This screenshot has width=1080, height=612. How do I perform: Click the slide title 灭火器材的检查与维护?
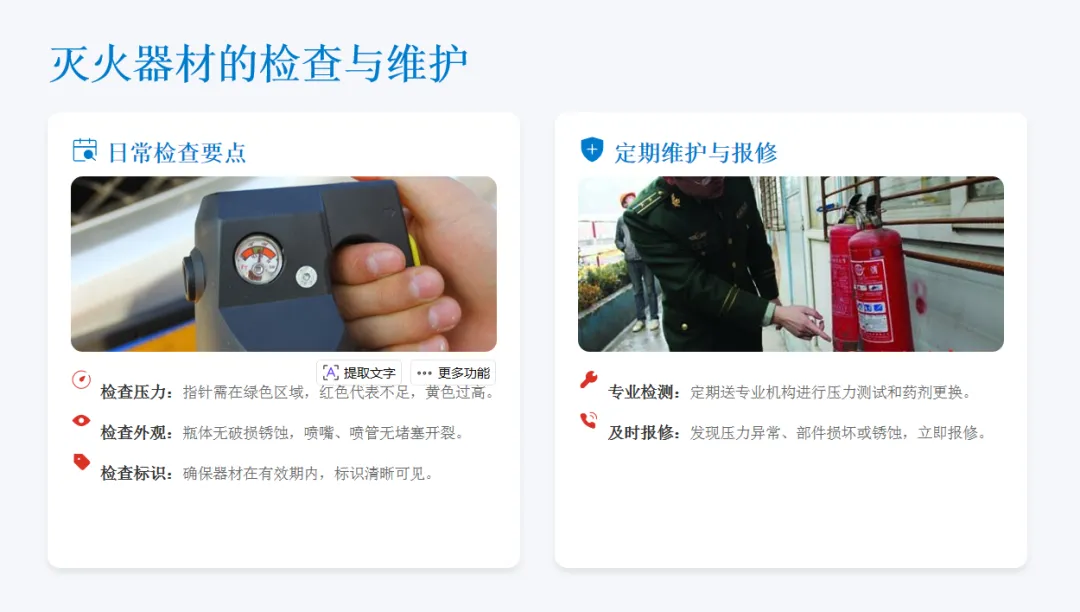pyautogui.click(x=259, y=63)
